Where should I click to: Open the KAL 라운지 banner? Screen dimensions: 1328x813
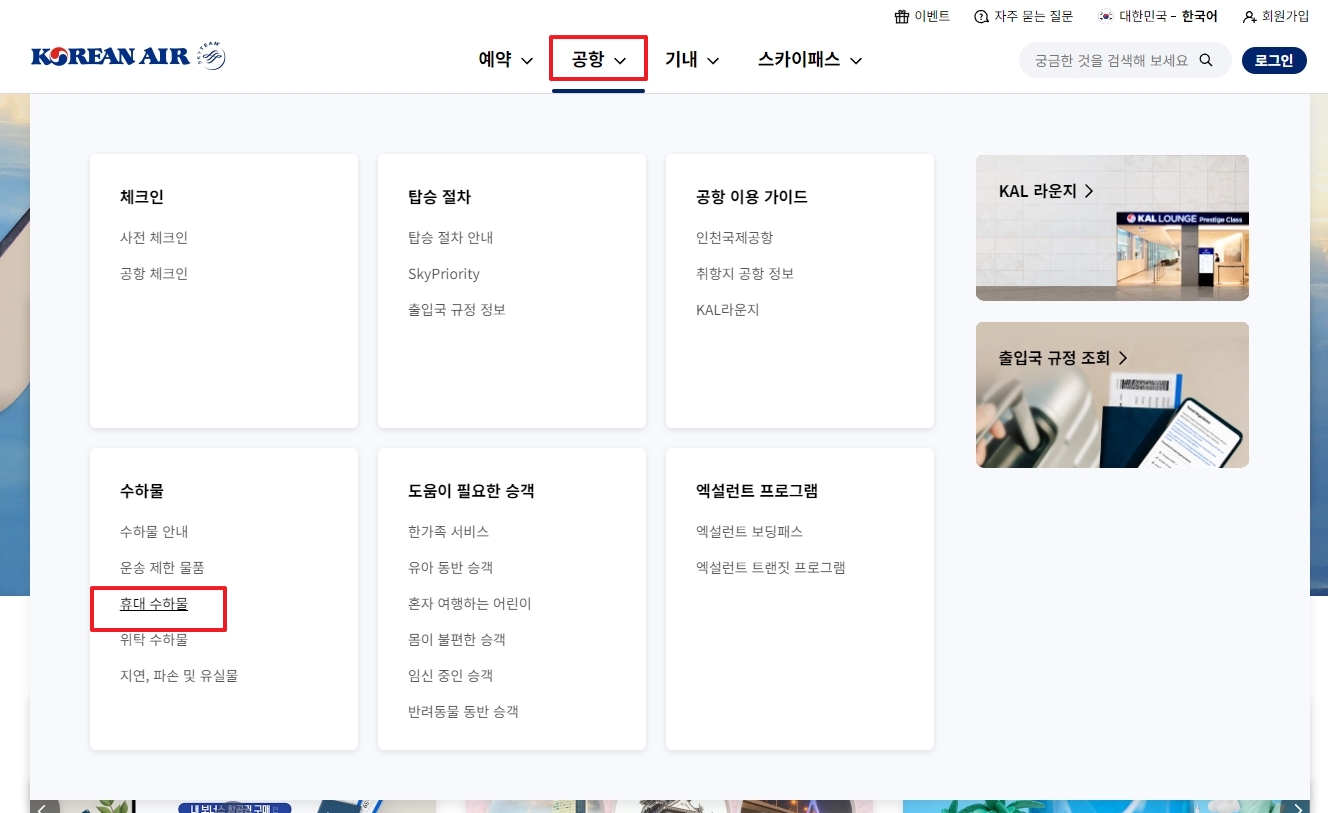pyautogui.click(x=1112, y=228)
